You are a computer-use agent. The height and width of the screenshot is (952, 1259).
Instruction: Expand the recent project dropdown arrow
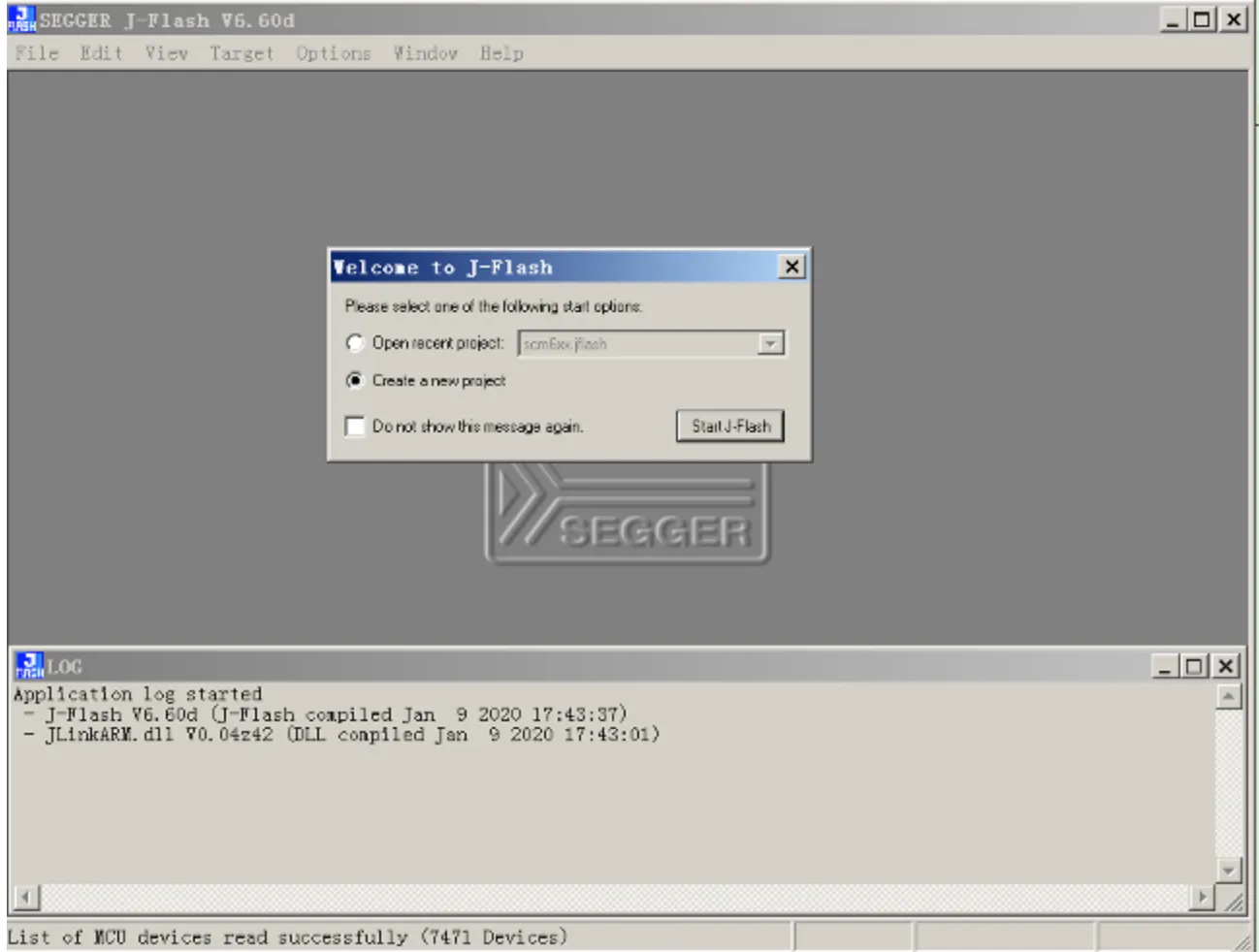point(770,343)
